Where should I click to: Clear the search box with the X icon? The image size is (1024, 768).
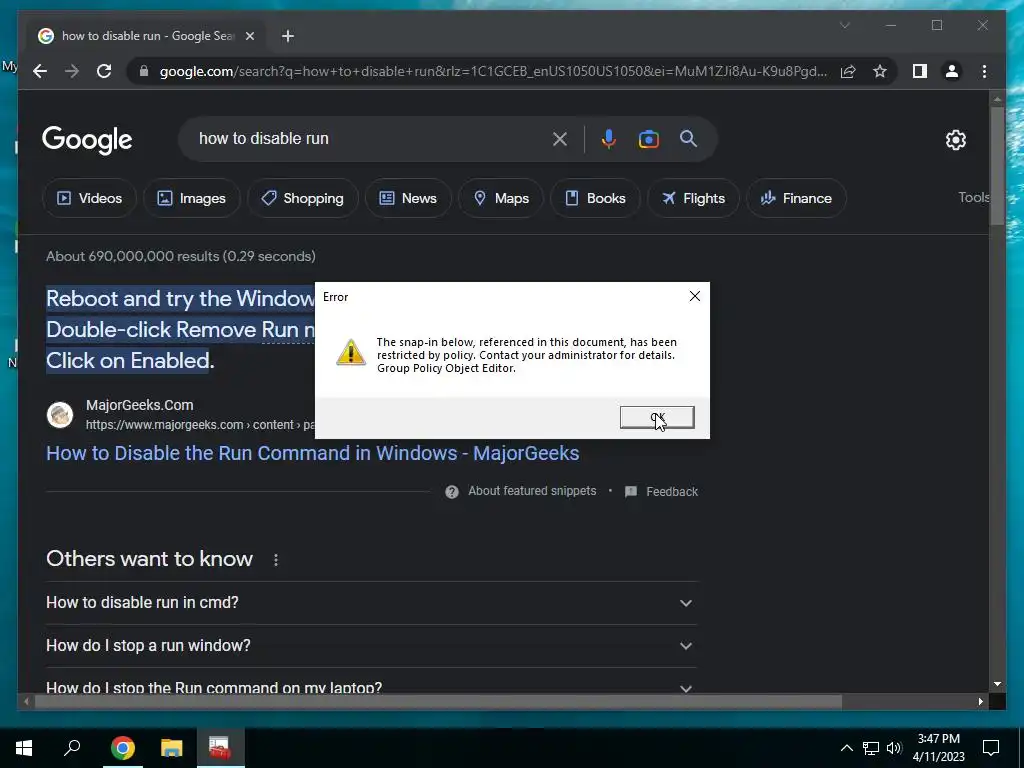(x=560, y=139)
